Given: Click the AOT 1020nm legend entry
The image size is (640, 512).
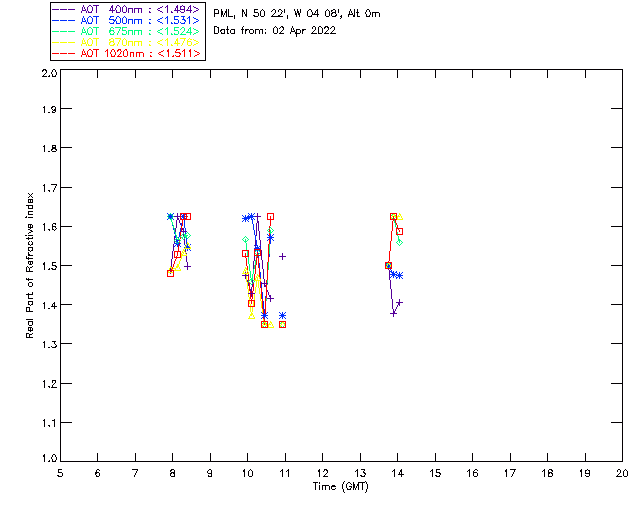Looking at the screenshot, I should pos(126,53).
